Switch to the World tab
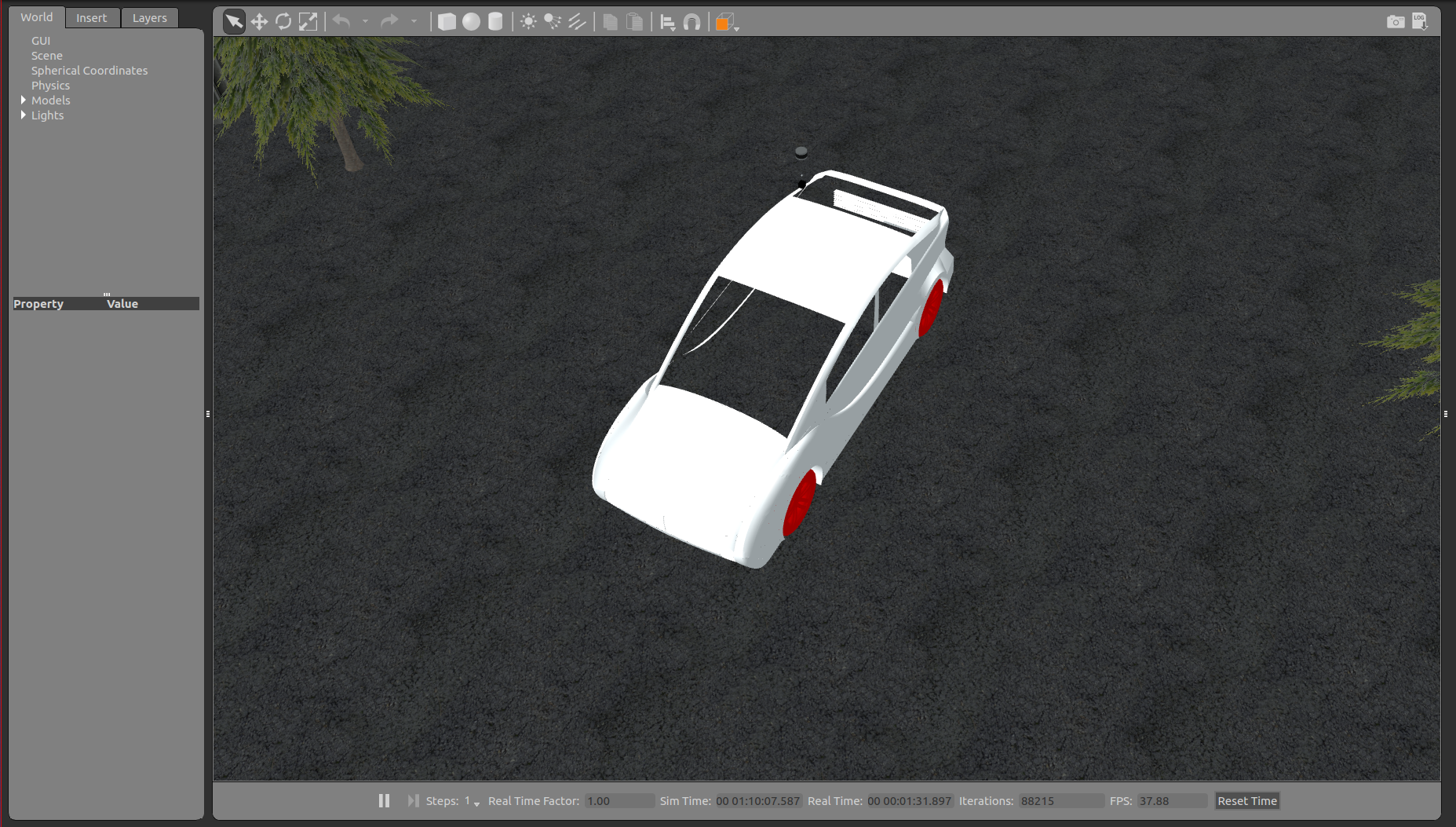 point(37,17)
